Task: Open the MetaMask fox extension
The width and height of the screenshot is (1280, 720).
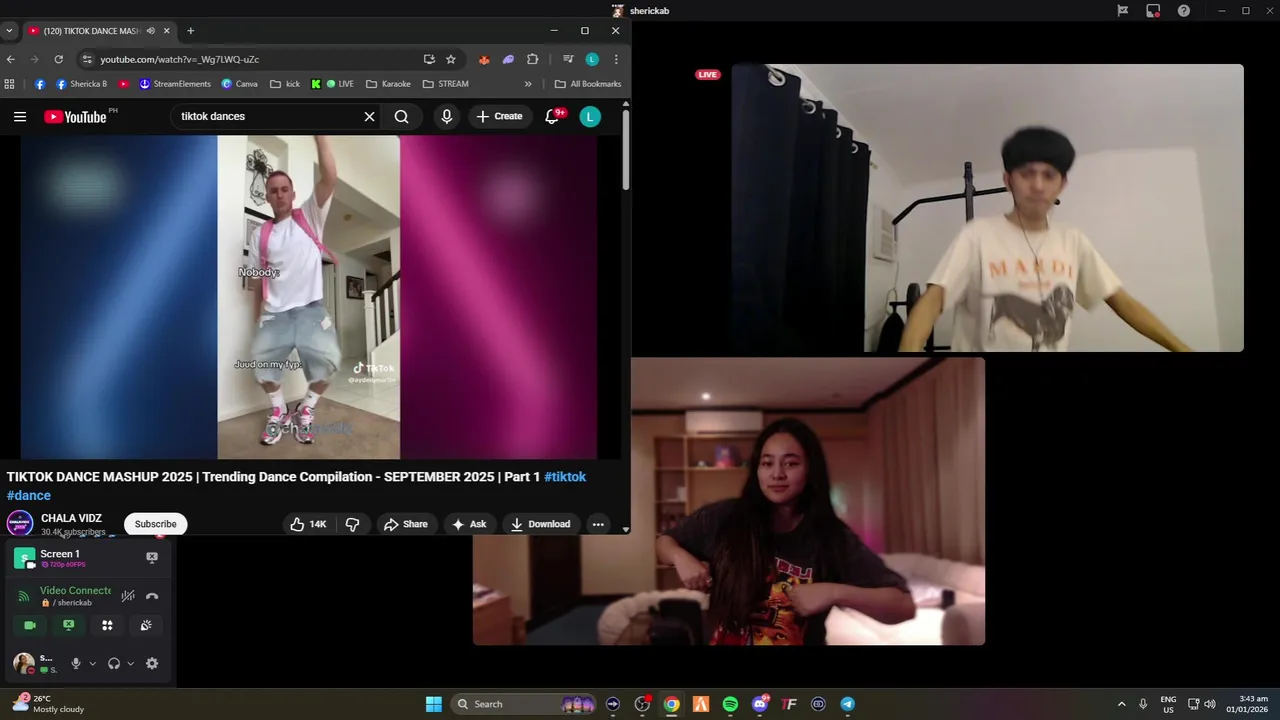Action: [484, 59]
